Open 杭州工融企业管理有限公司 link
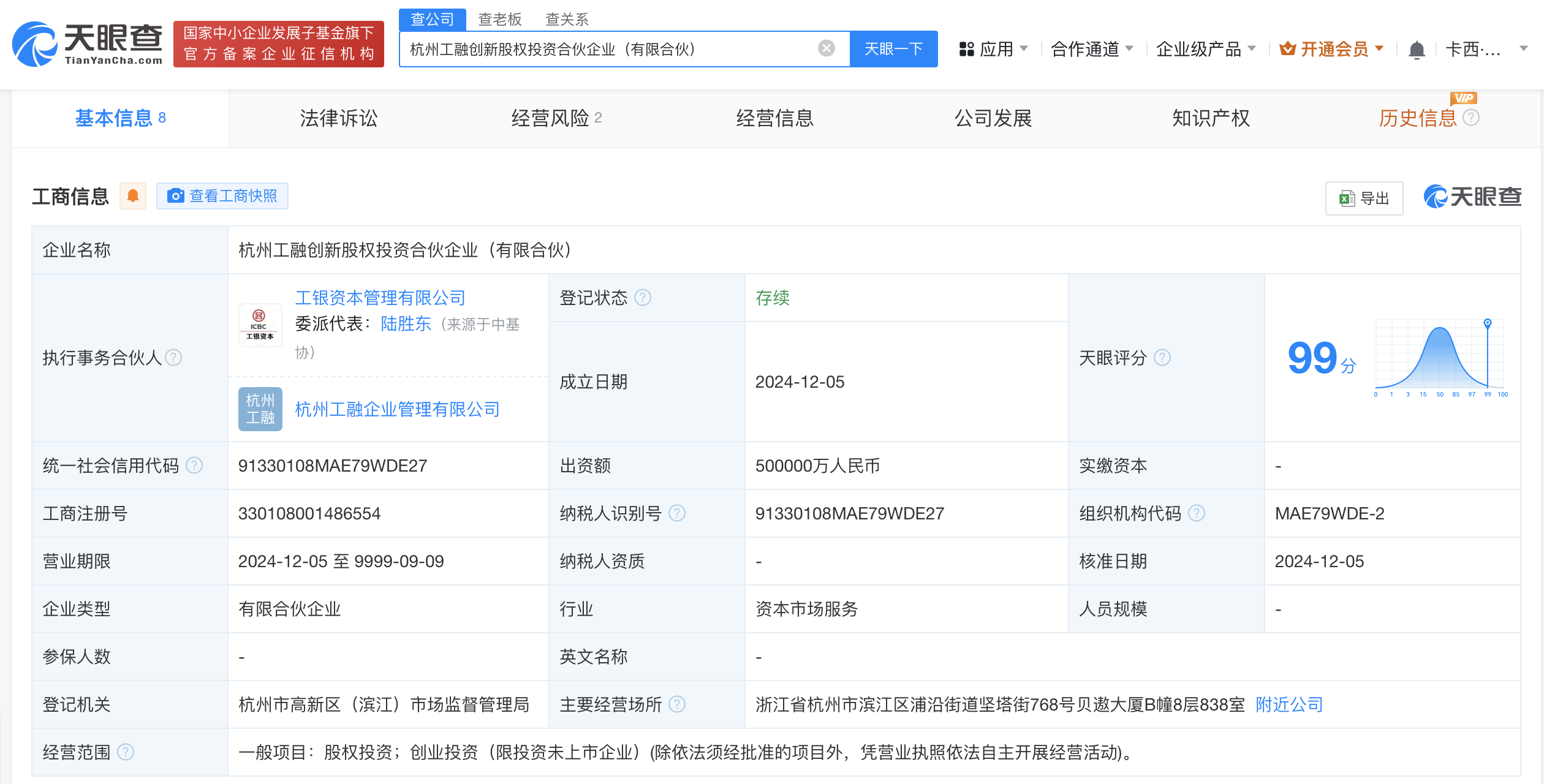 coord(397,409)
